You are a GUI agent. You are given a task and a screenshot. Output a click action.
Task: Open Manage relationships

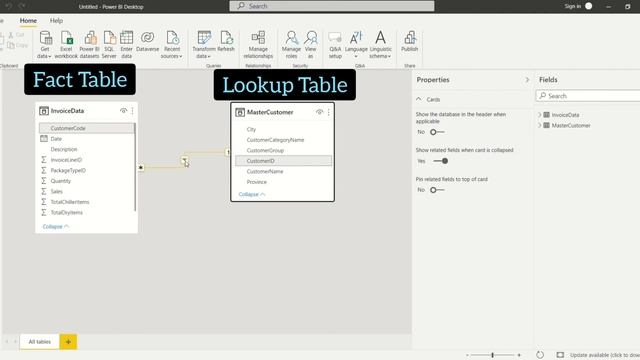258,44
